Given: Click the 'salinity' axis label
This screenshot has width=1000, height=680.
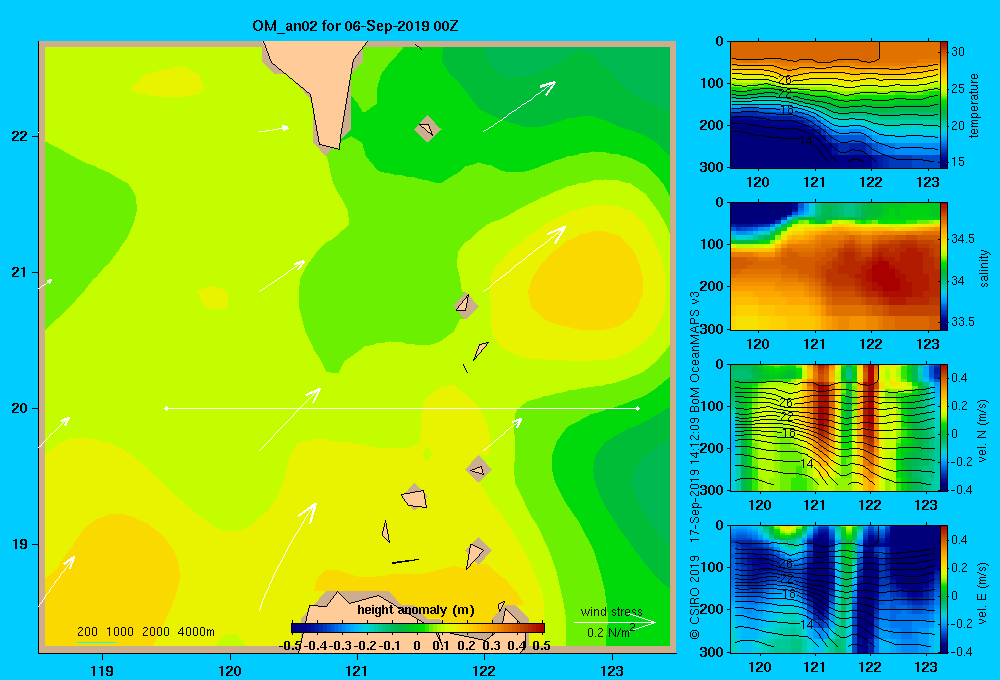Looking at the screenshot, I should (984, 268).
